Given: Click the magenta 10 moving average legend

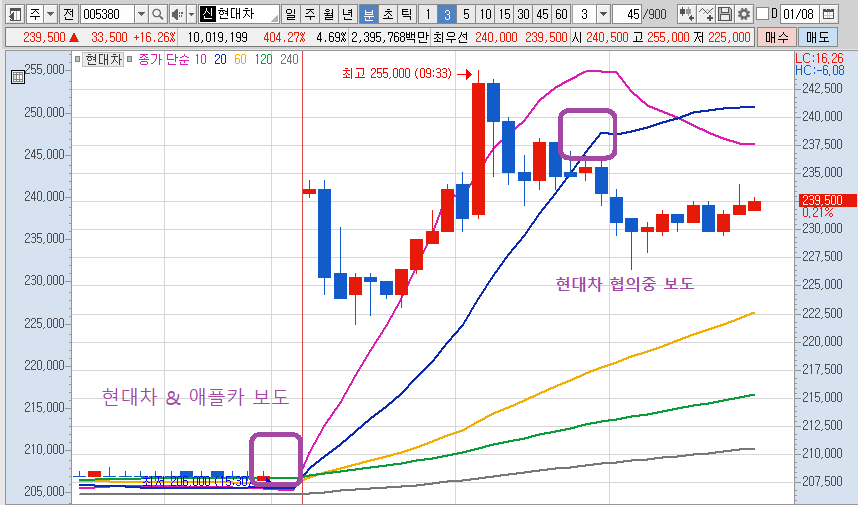Looking at the screenshot, I should pos(200,59).
